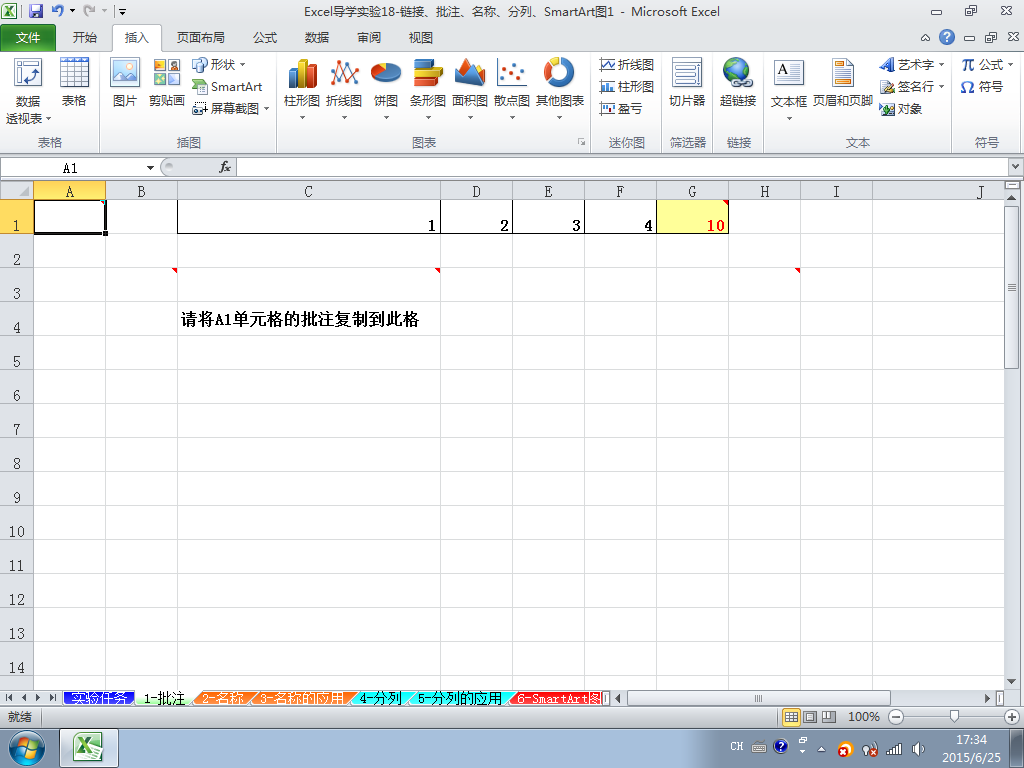Click zoom out minus button

[x=896, y=716]
